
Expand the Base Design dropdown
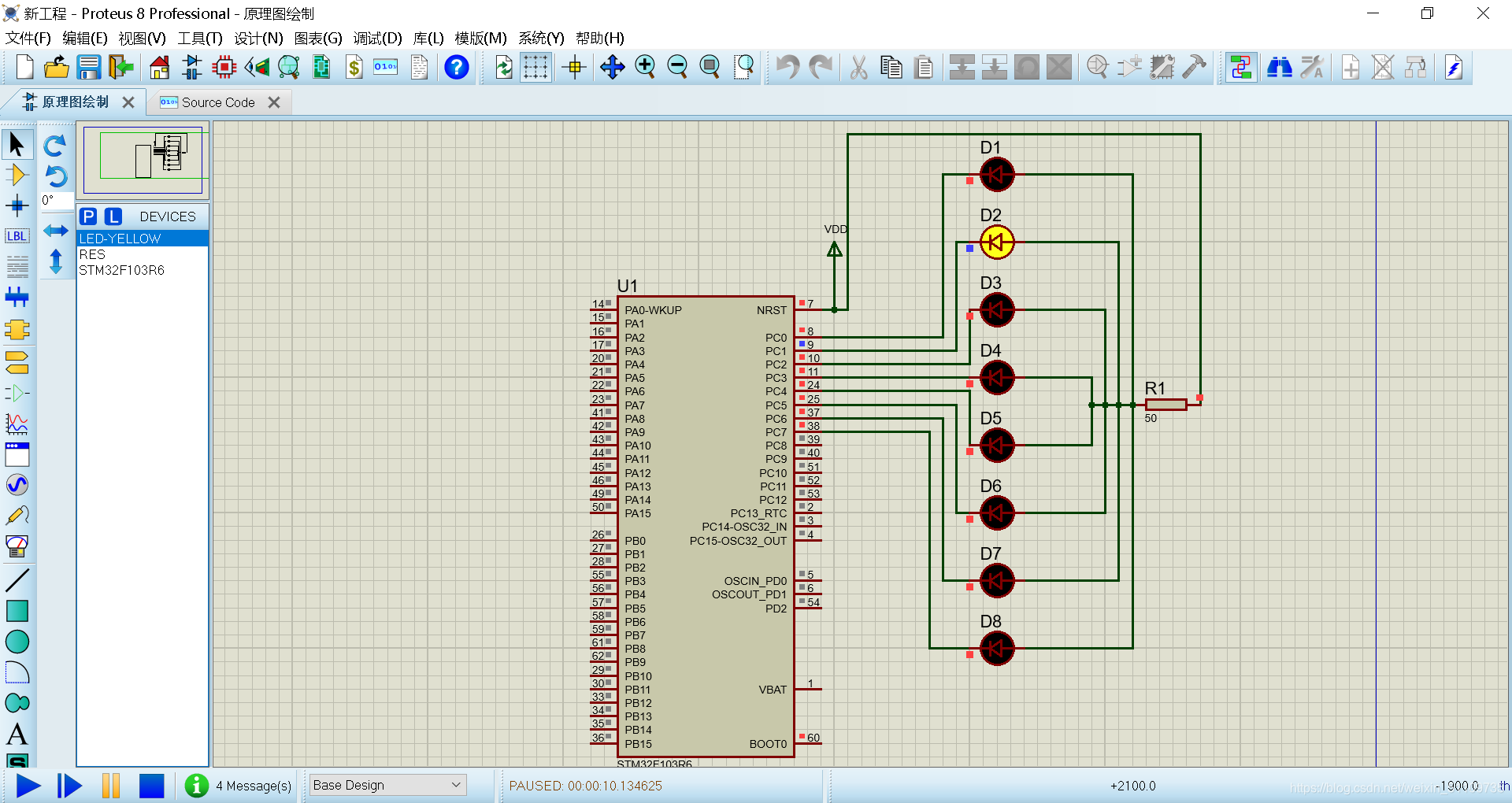387,785
